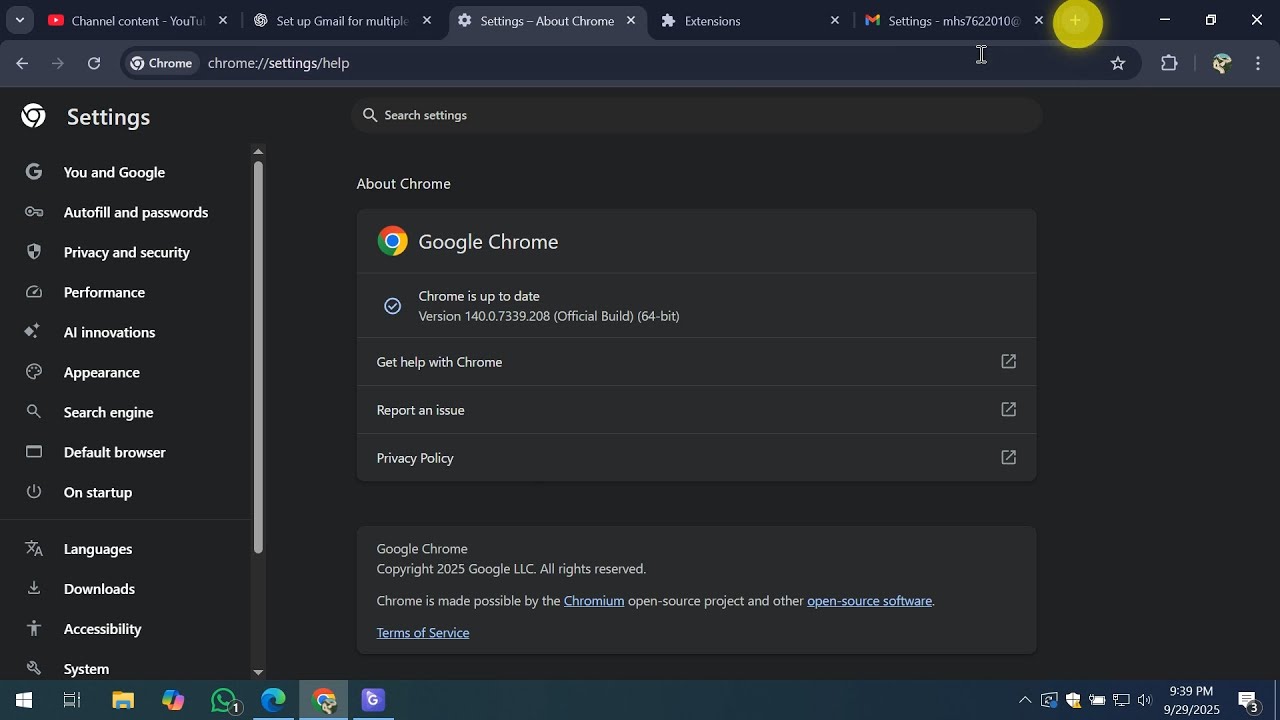The image size is (1280, 720).
Task: Switch to the Channel content YouTube tab
Action: 138,20
